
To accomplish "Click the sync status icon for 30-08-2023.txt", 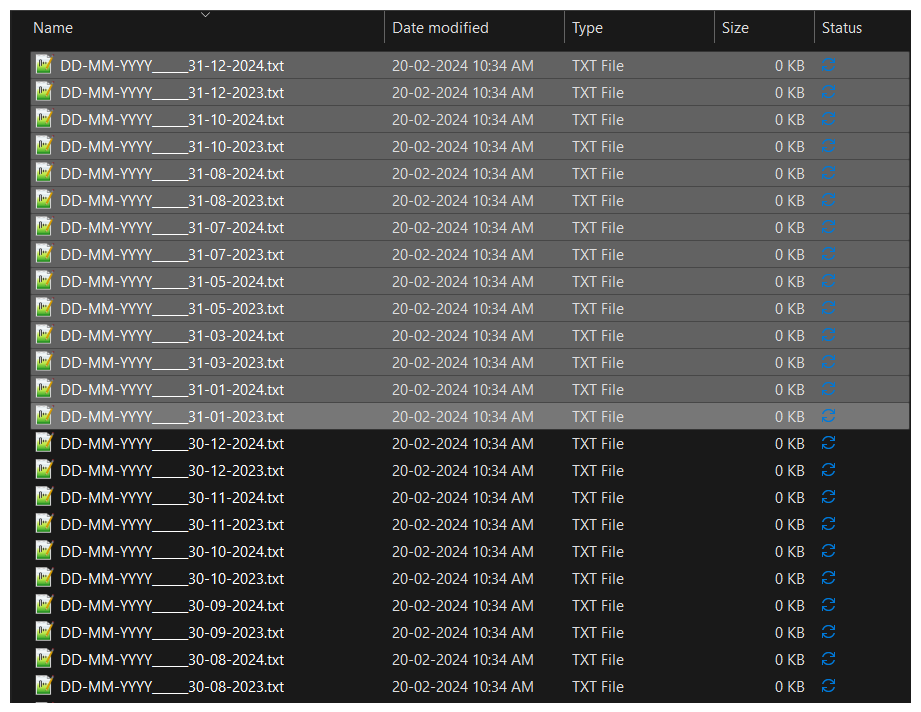I will [x=828, y=686].
